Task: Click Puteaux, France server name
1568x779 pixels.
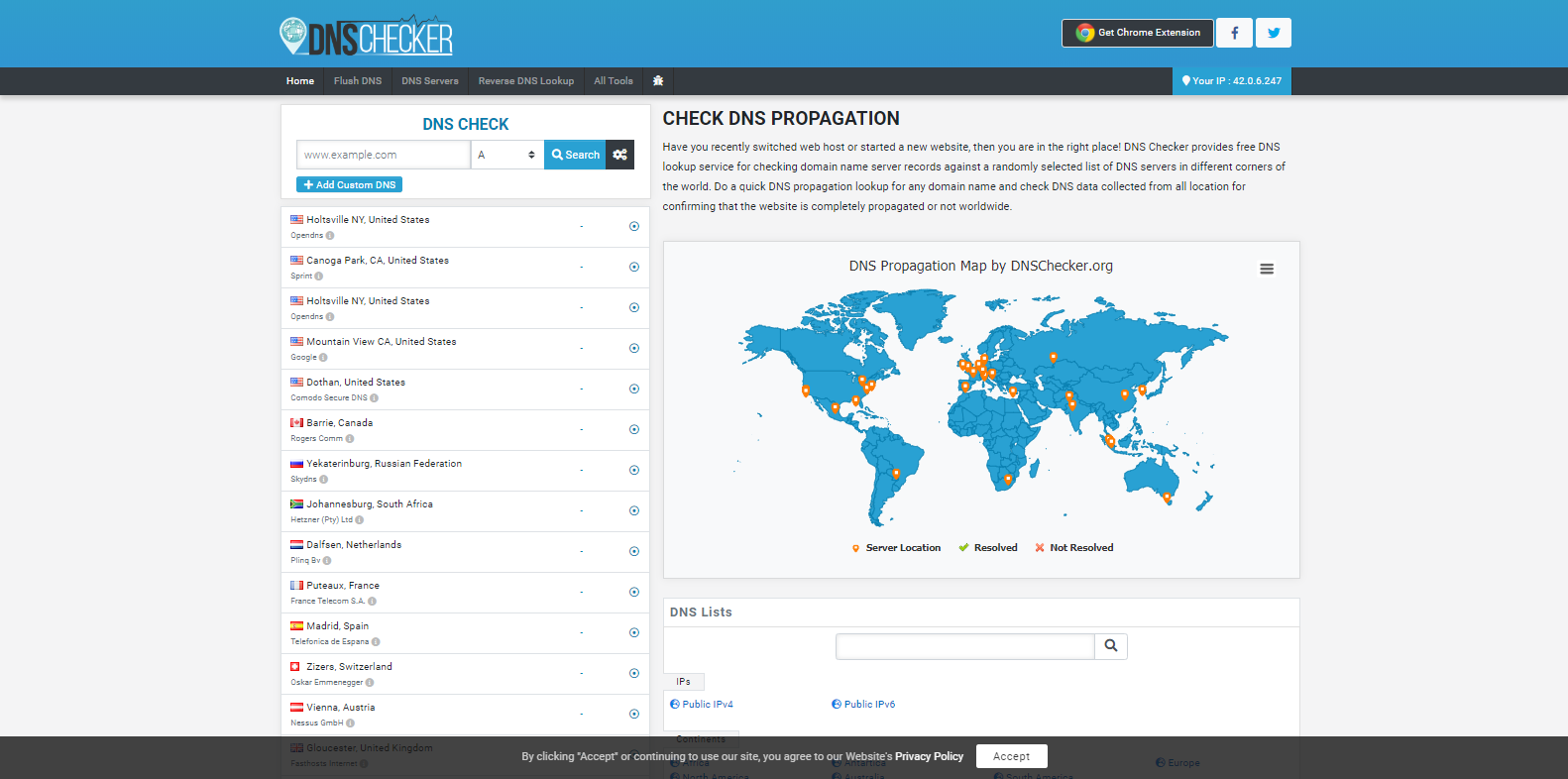Action: point(343,586)
